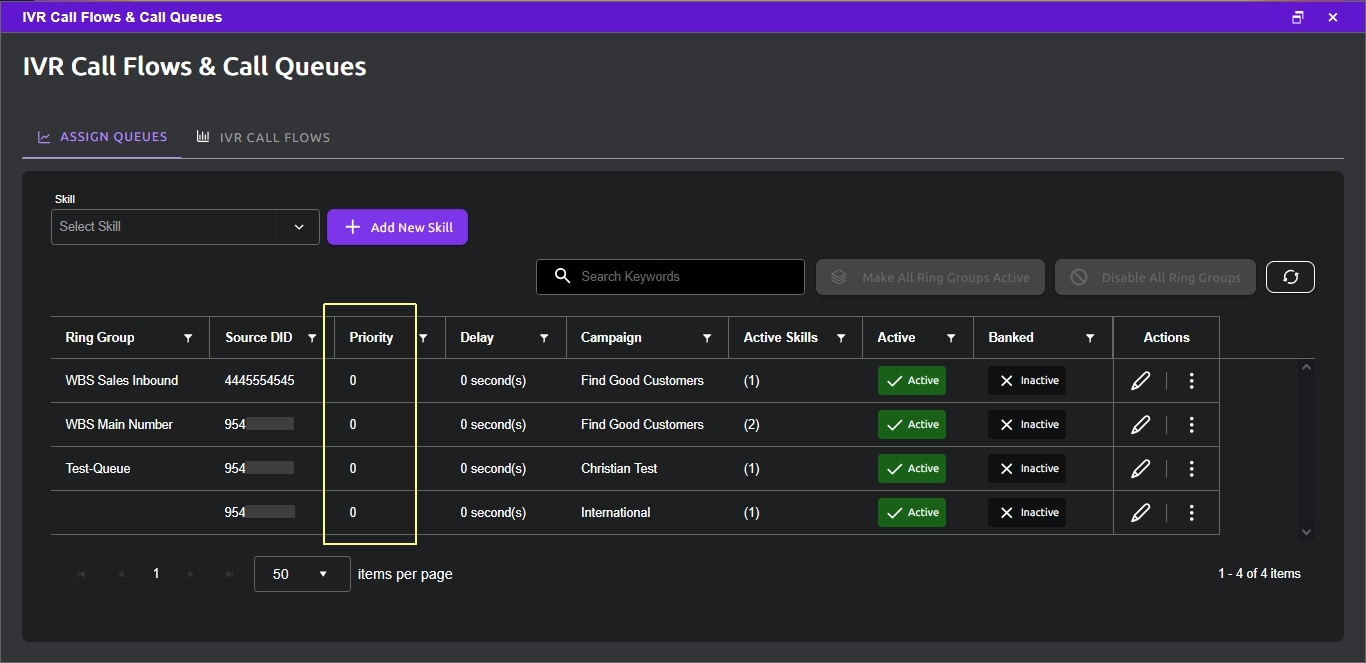Image resolution: width=1366 pixels, height=663 pixels.
Task: Edit the Test-Queue ring group
Action: [1140, 469]
